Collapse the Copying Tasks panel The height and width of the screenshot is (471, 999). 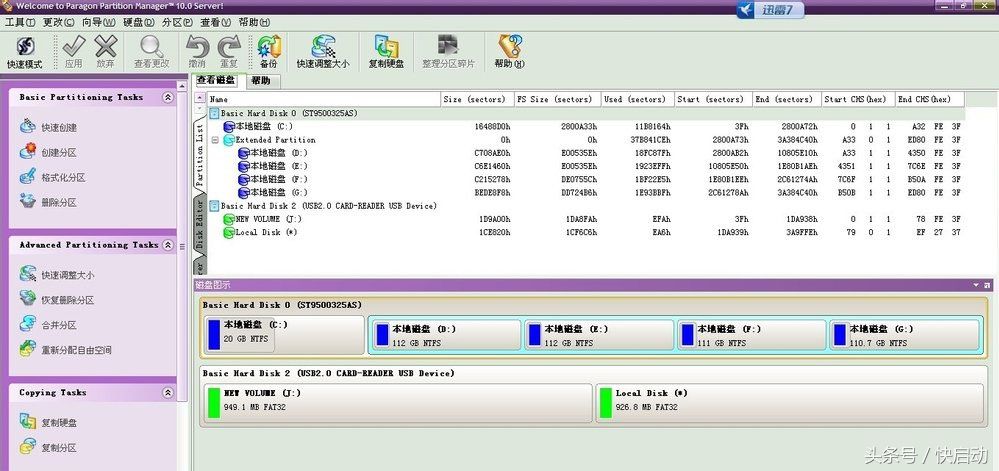tap(167, 393)
